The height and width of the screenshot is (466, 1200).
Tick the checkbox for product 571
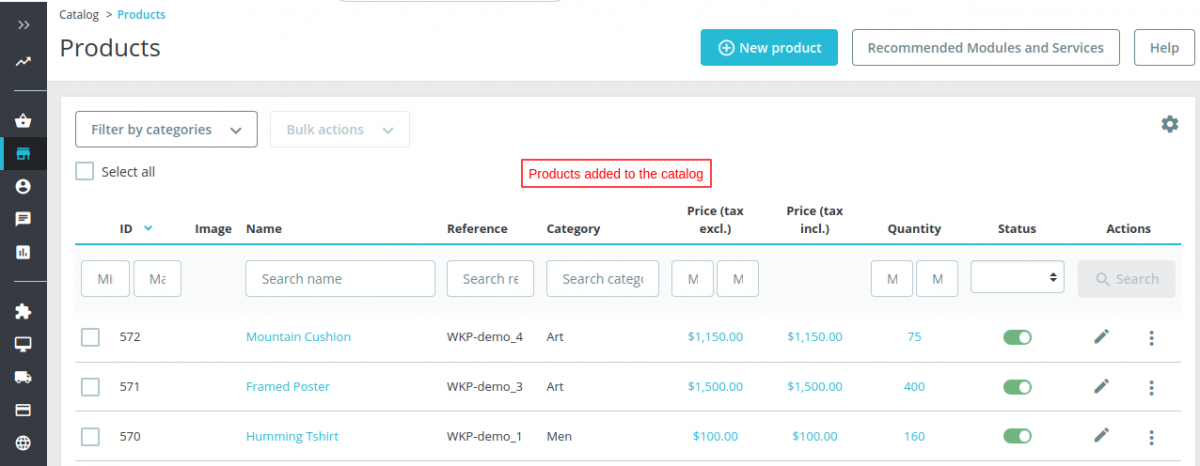(90, 387)
